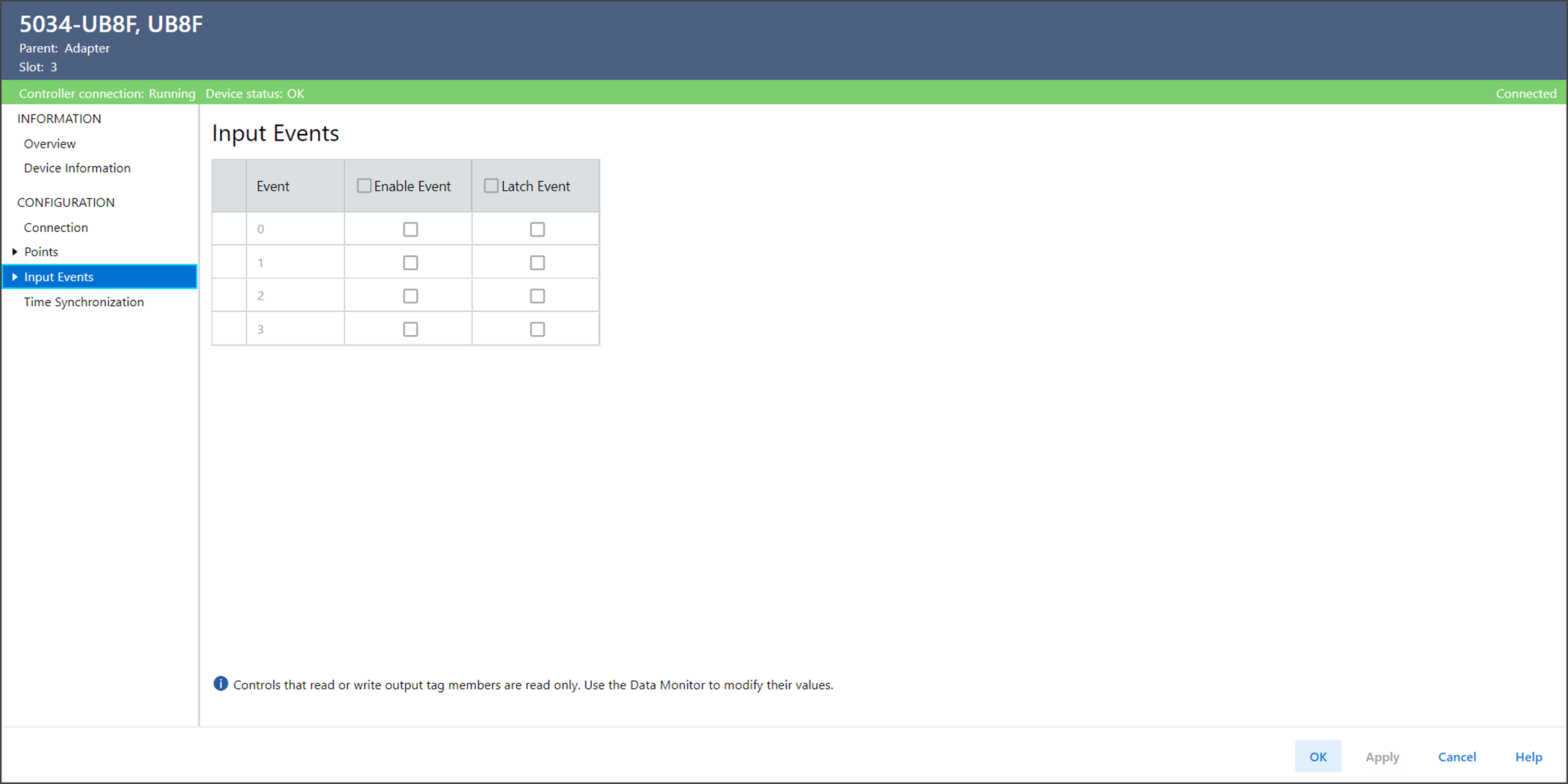Image resolution: width=1568 pixels, height=784 pixels.
Task: Select Time Synchronization in the sidebar
Action: [84, 302]
